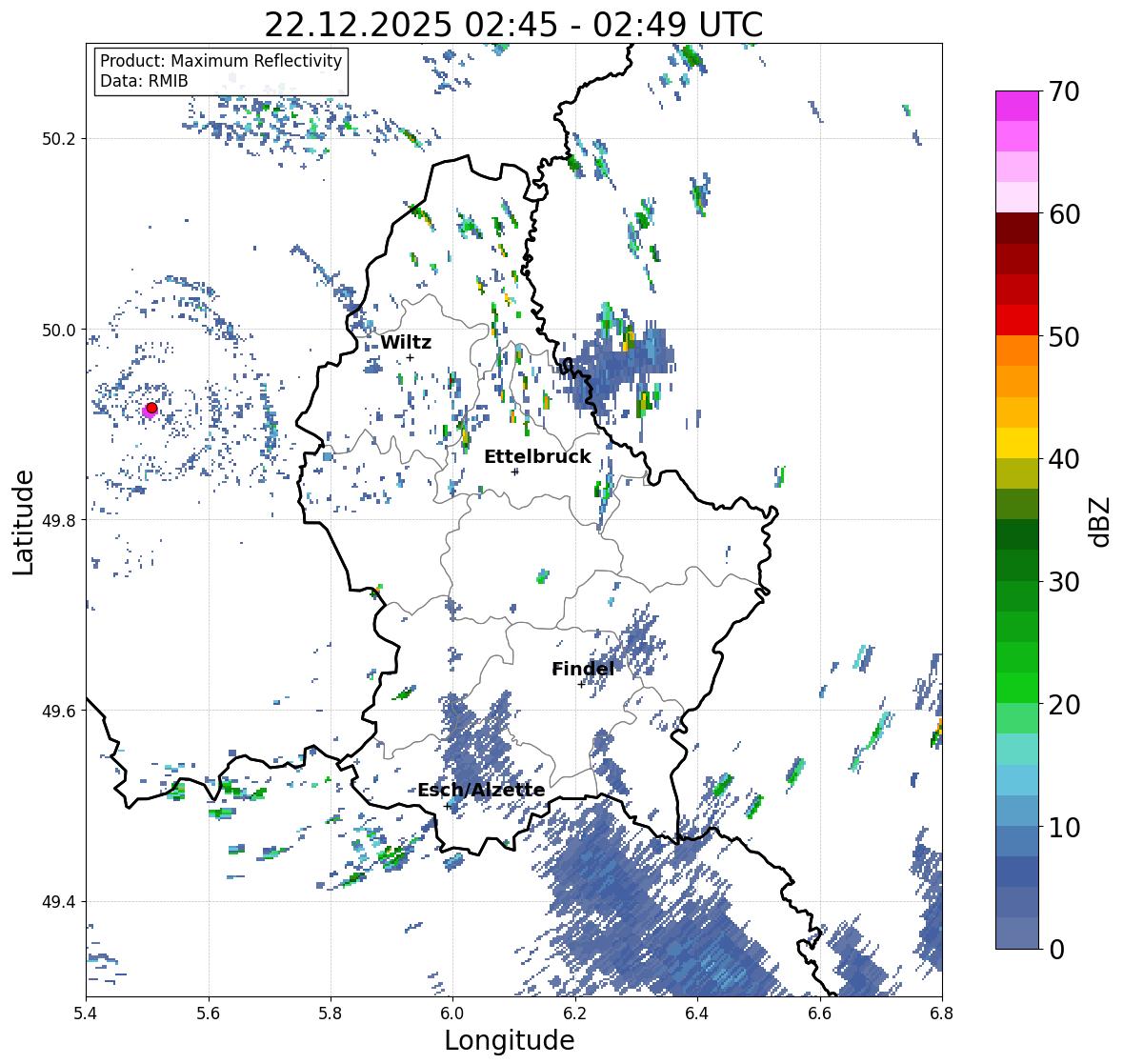
Task: Click the yellow 40 dBZ colorbar segment
Action: 1017,443
